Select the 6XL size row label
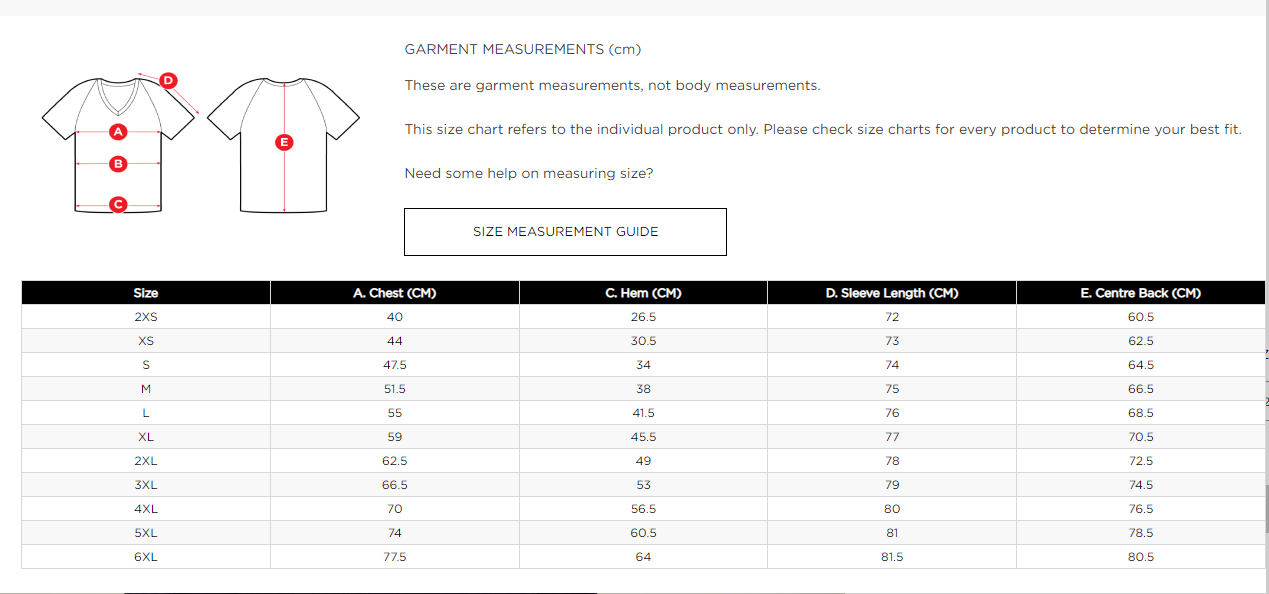Viewport: 1269px width, 594px height. [x=146, y=557]
